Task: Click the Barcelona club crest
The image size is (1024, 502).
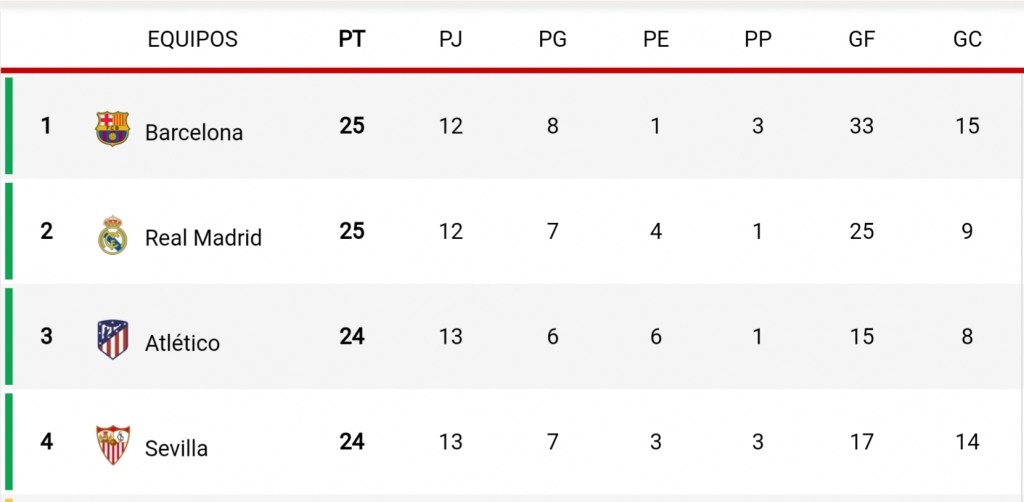Action: coord(112,128)
